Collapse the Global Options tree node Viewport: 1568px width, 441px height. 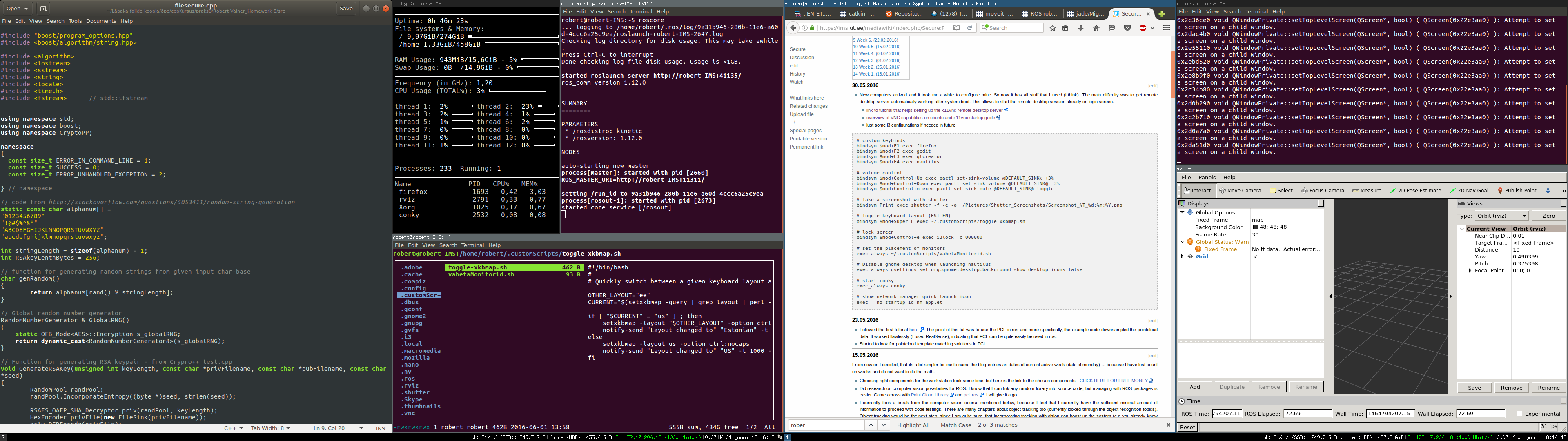[x=1183, y=213]
